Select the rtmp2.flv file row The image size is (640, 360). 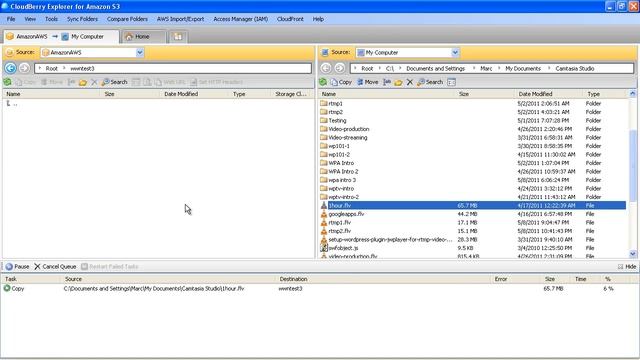tap(473, 231)
